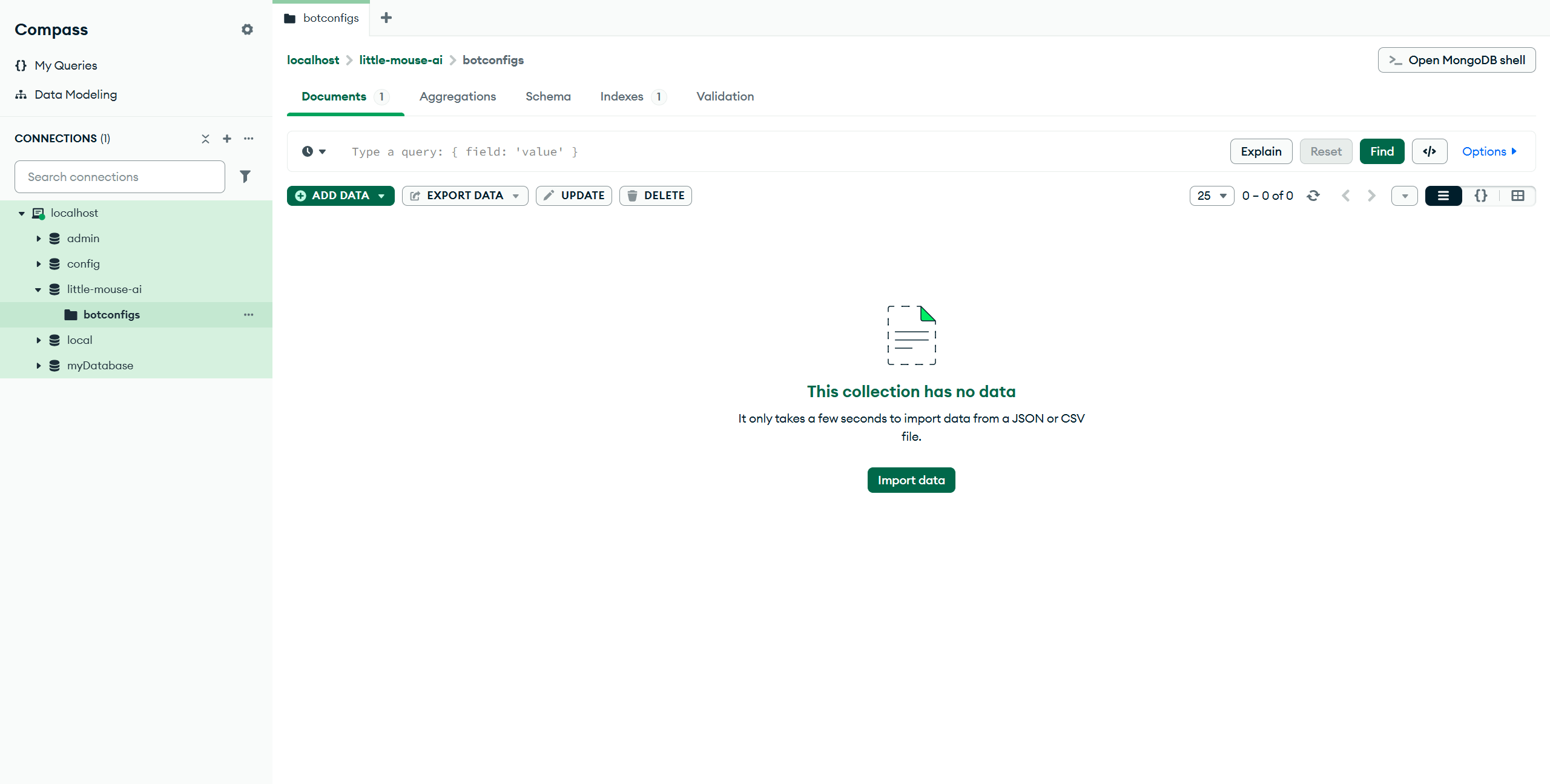Screen dimensions: 1550x784
Task: Expand query Options
Action: (x=1489, y=151)
